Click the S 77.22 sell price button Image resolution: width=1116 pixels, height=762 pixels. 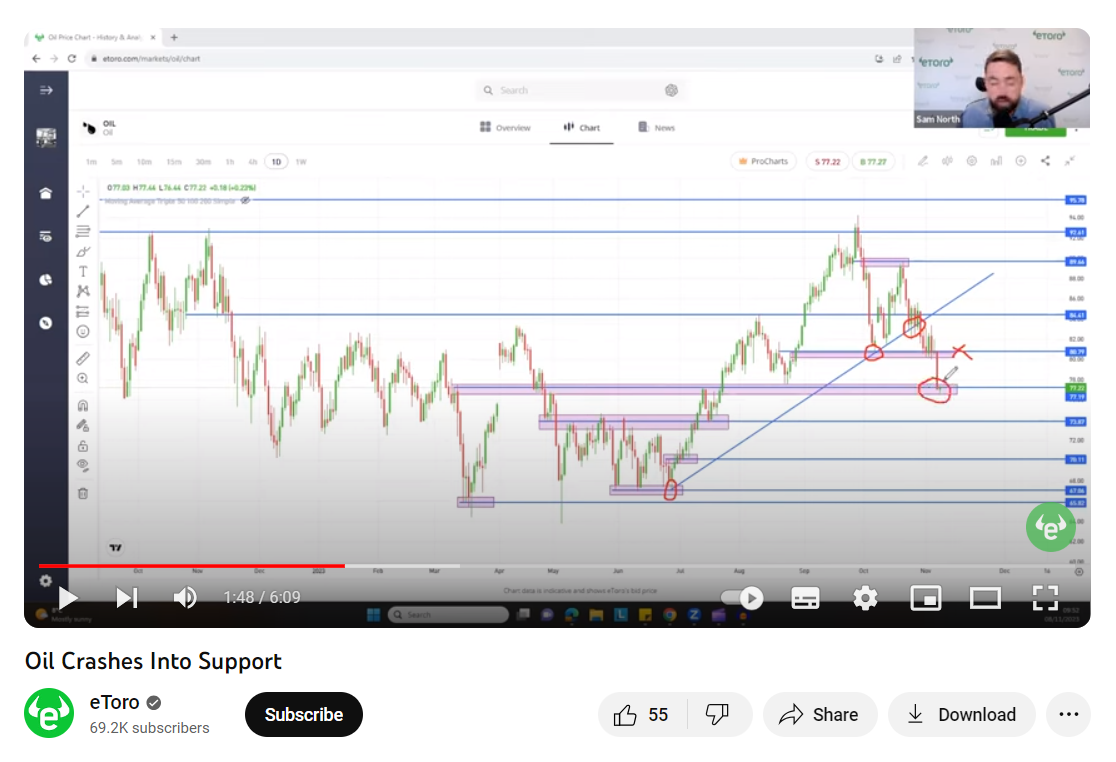pyautogui.click(x=827, y=162)
